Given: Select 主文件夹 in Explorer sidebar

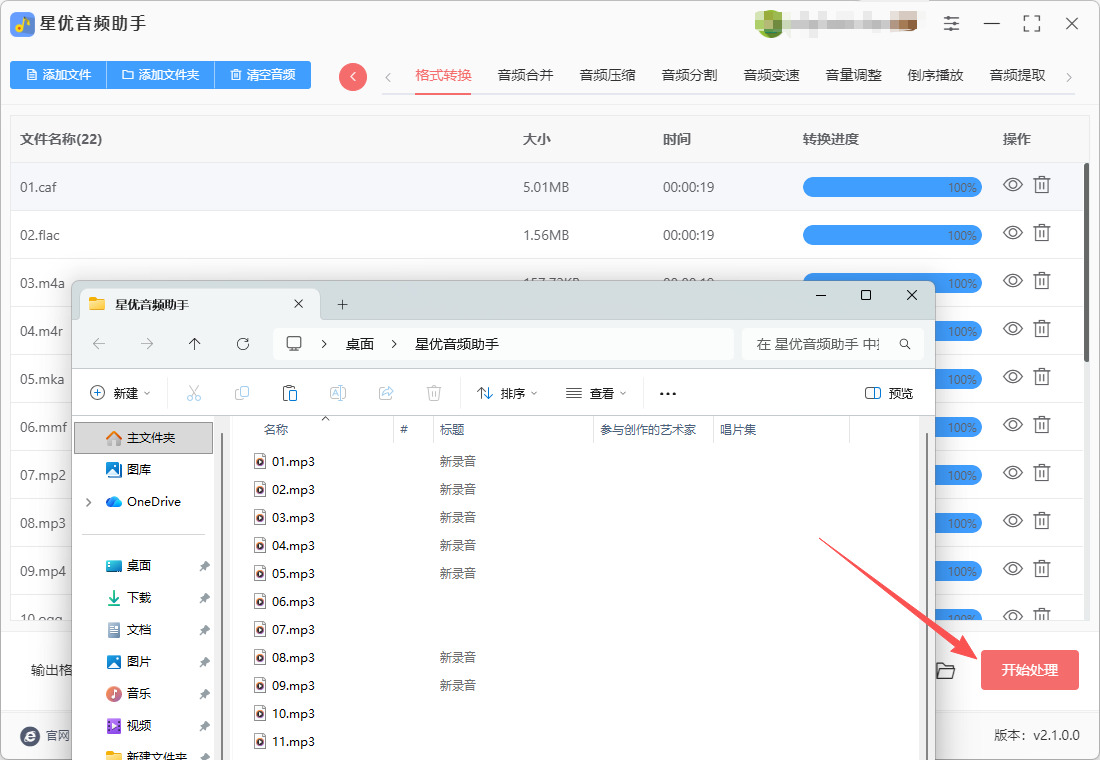Looking at the screenshot, I should click(x=143, y=438).
